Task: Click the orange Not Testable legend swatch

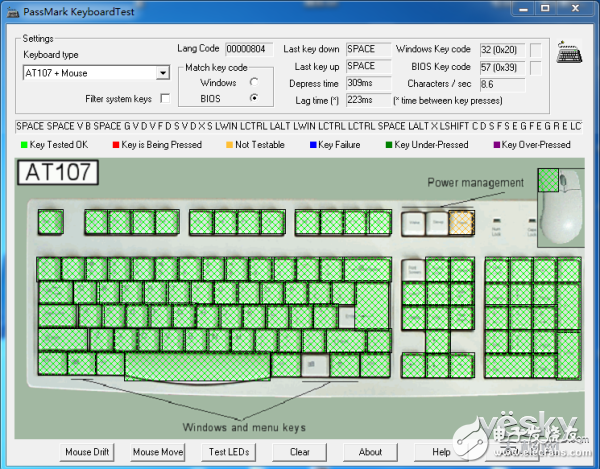Action: [x=230, y=145]
